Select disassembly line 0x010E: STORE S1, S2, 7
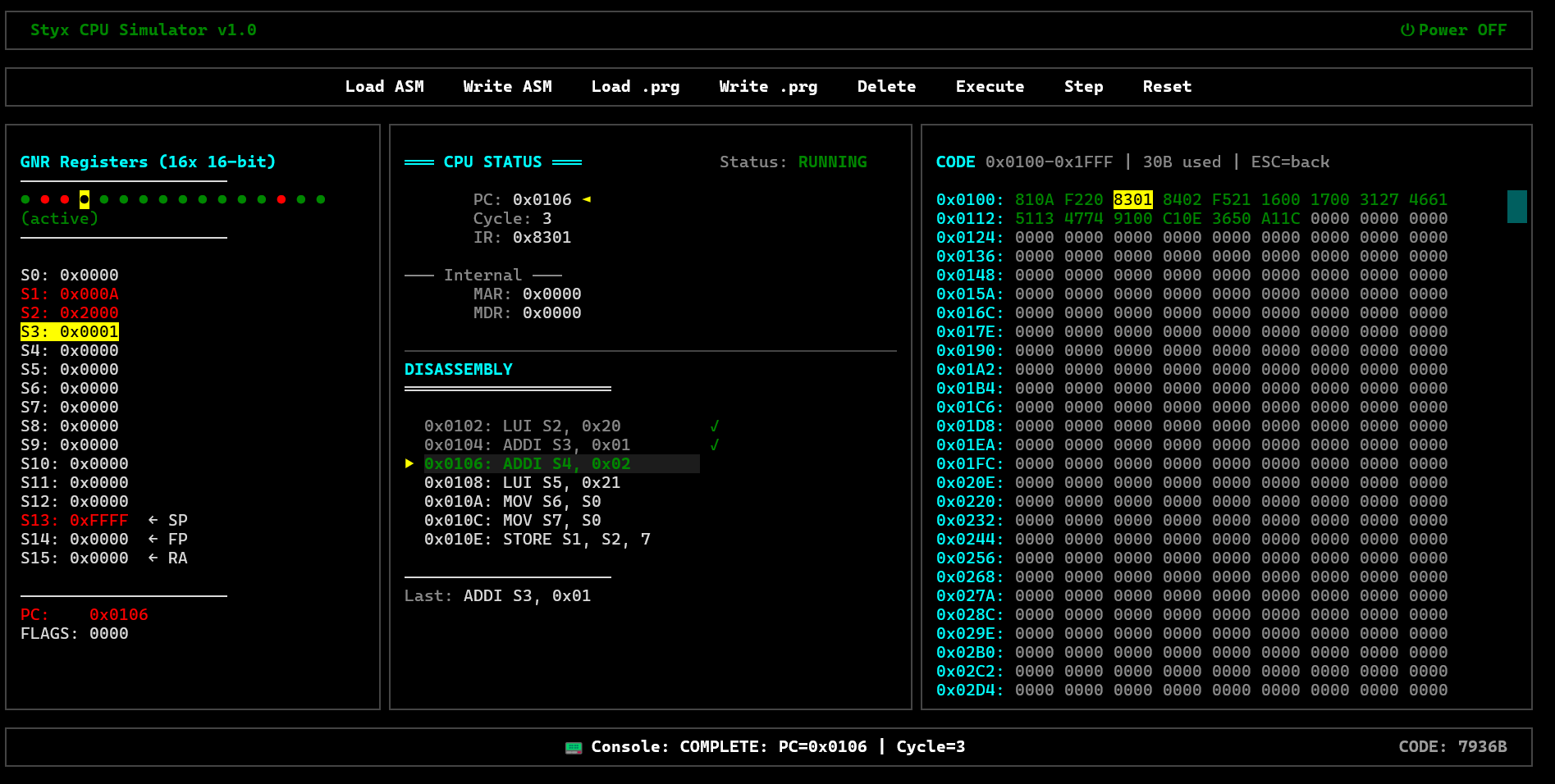 pyautogui.click(x=537, y=539)
